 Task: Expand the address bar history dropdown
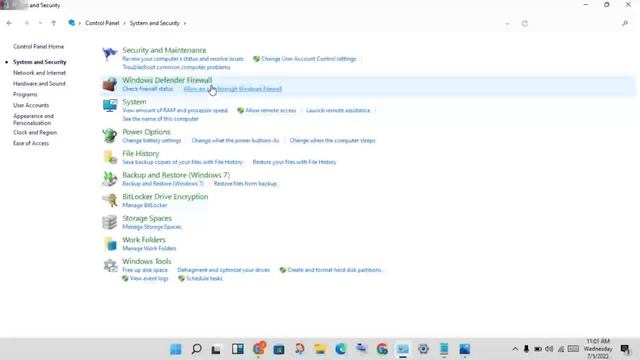pos(507,24)
